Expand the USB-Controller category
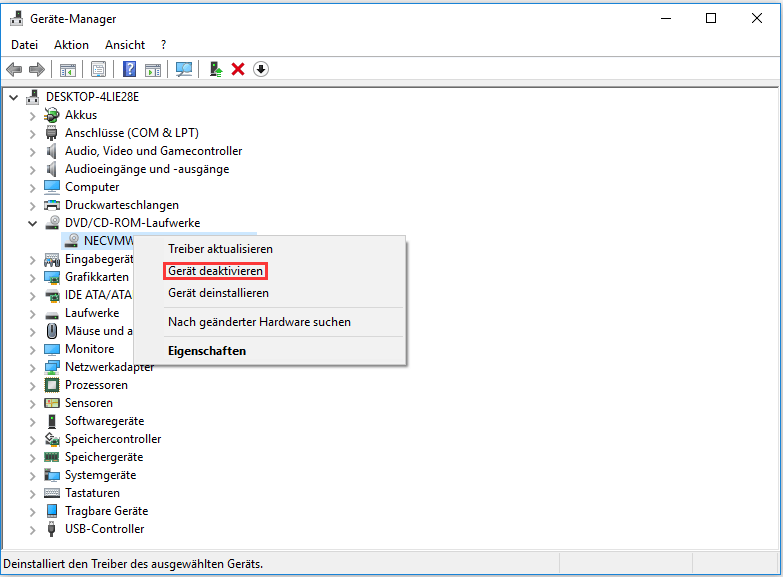 33,529
